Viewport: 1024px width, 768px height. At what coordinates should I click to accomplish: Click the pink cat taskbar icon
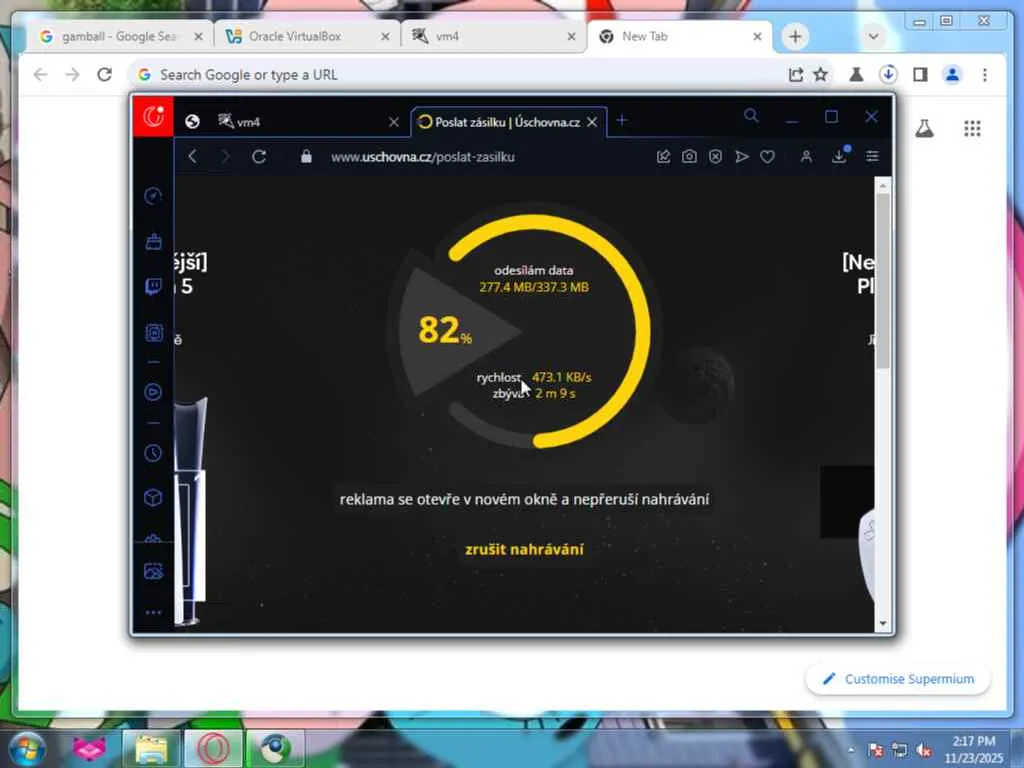click(89, 749)
